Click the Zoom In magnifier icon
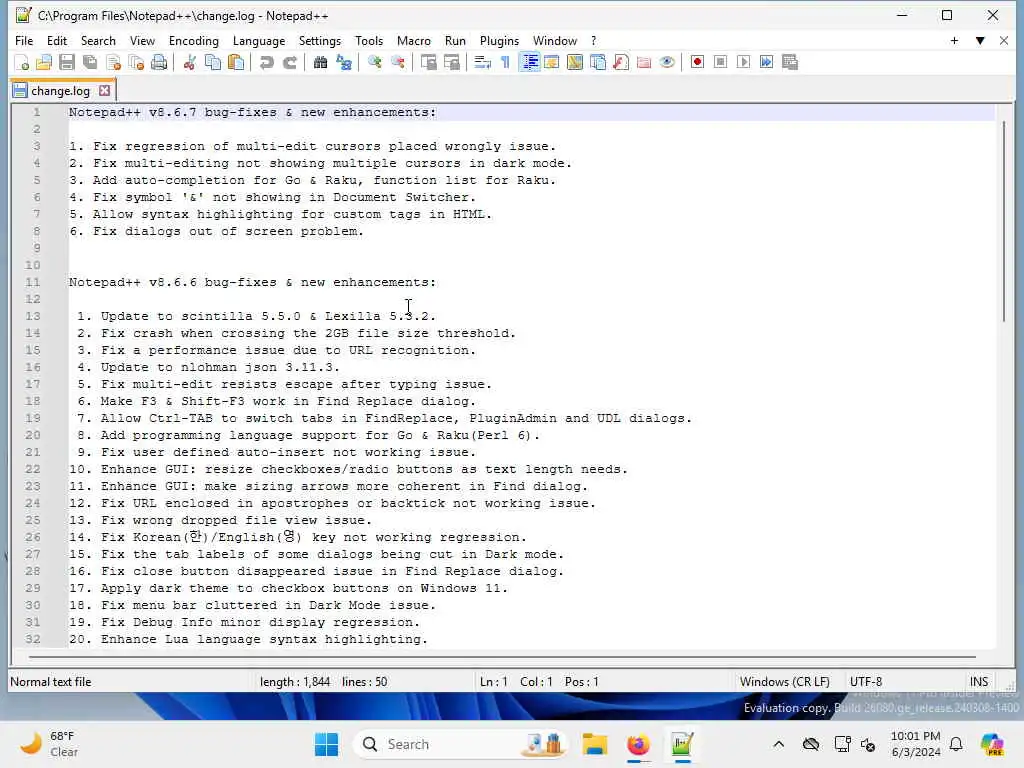 pos(374,63)
